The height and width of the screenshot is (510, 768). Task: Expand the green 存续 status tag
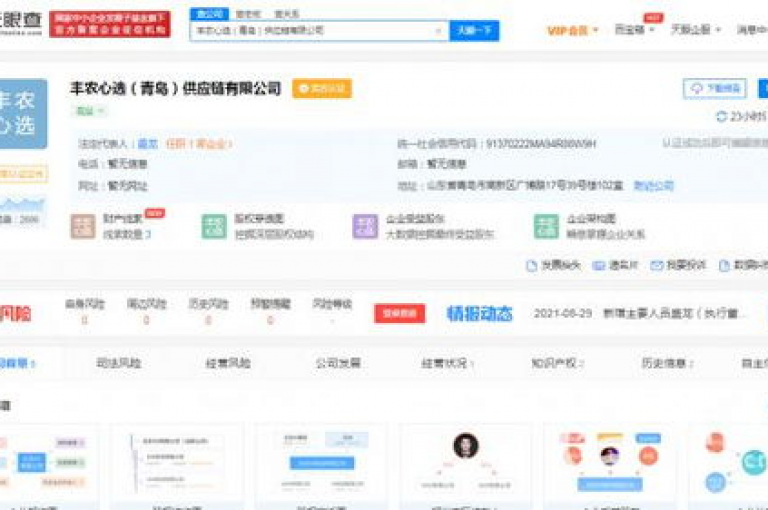pyautogui.click(x=90, y=111)
